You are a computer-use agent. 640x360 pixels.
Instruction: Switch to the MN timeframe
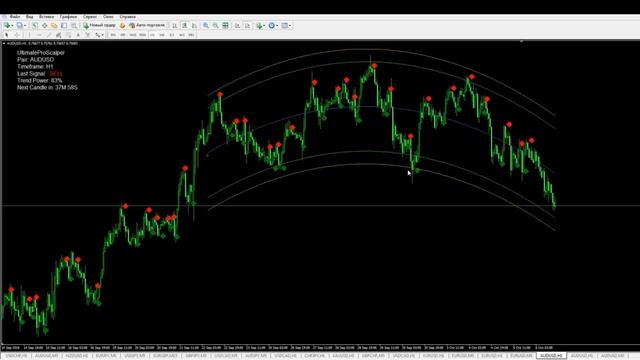pos(191,35)
